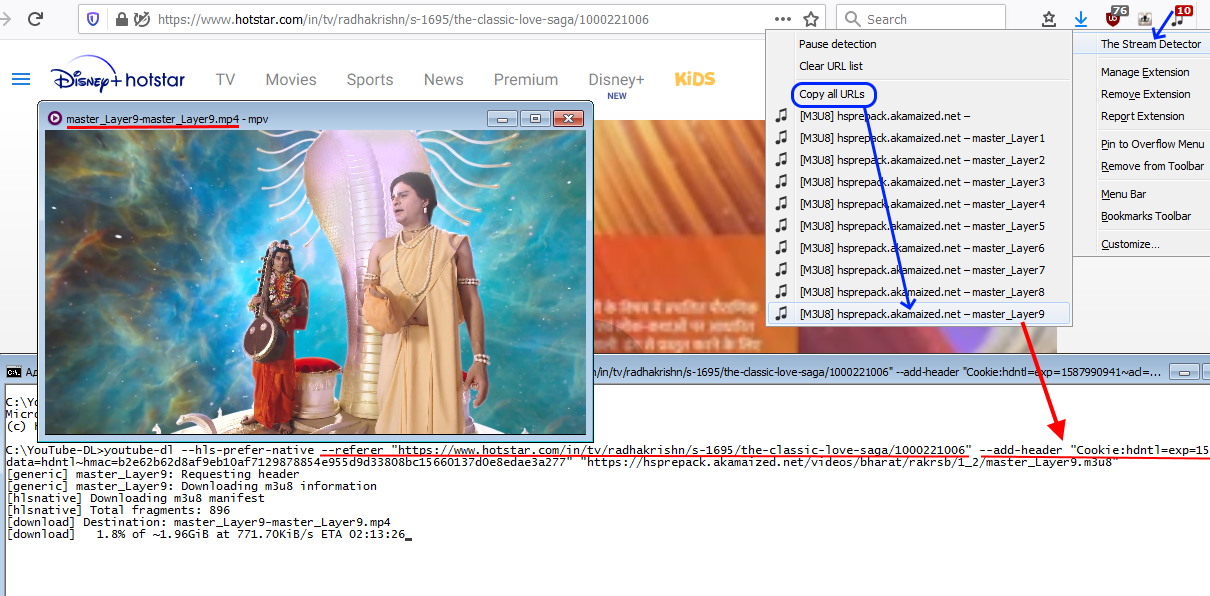1210x596 pixels.
Task: Choose Clear URL list
Action: (x=918, y=66)
